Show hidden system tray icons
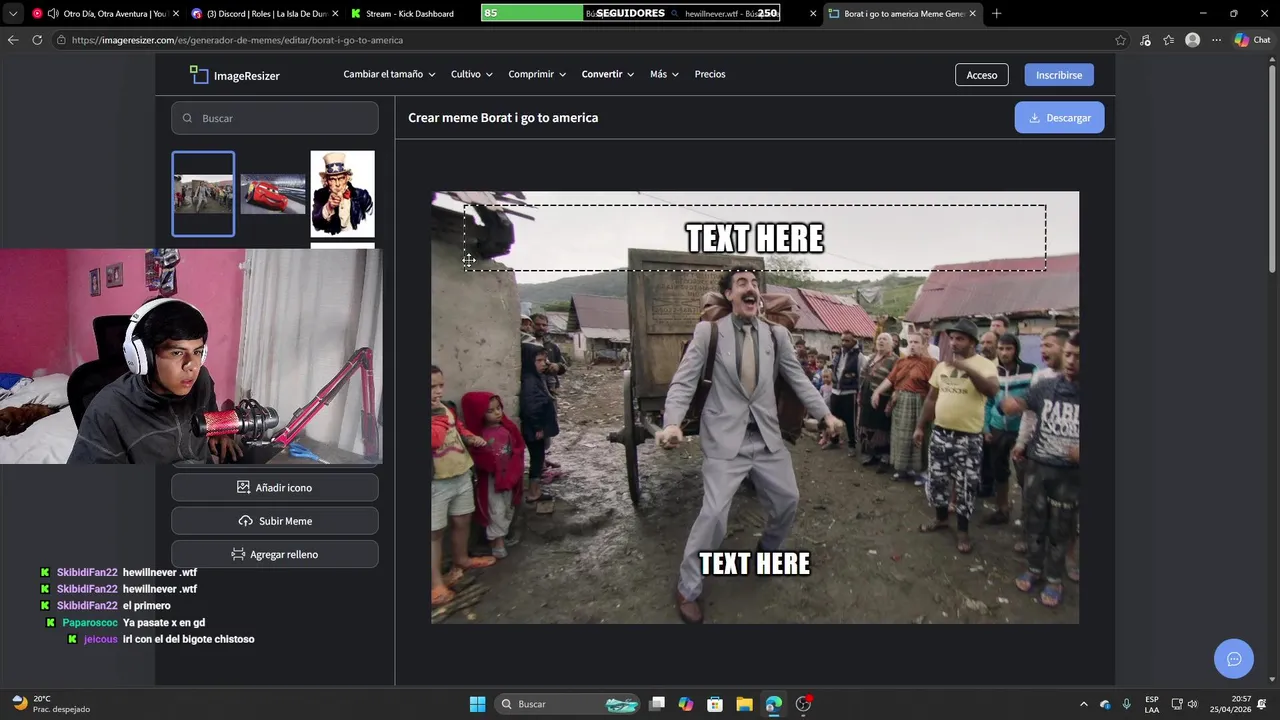 (x=1083, y=704)
